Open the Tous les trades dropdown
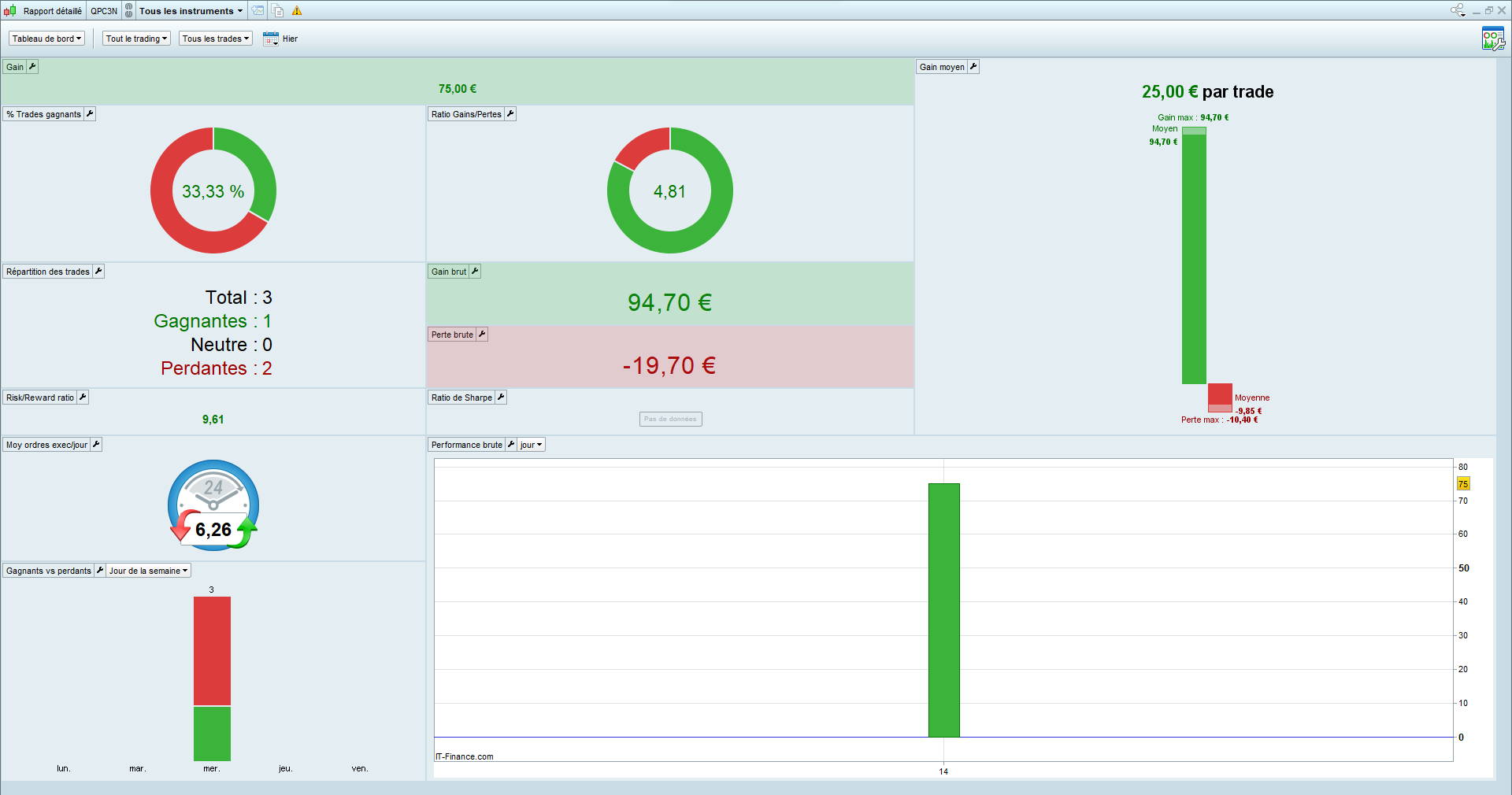 coord(216,39)
